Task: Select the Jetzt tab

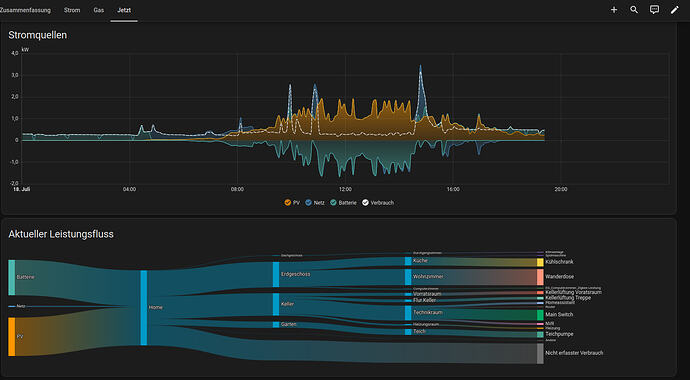Action: (x=124, y=10)
